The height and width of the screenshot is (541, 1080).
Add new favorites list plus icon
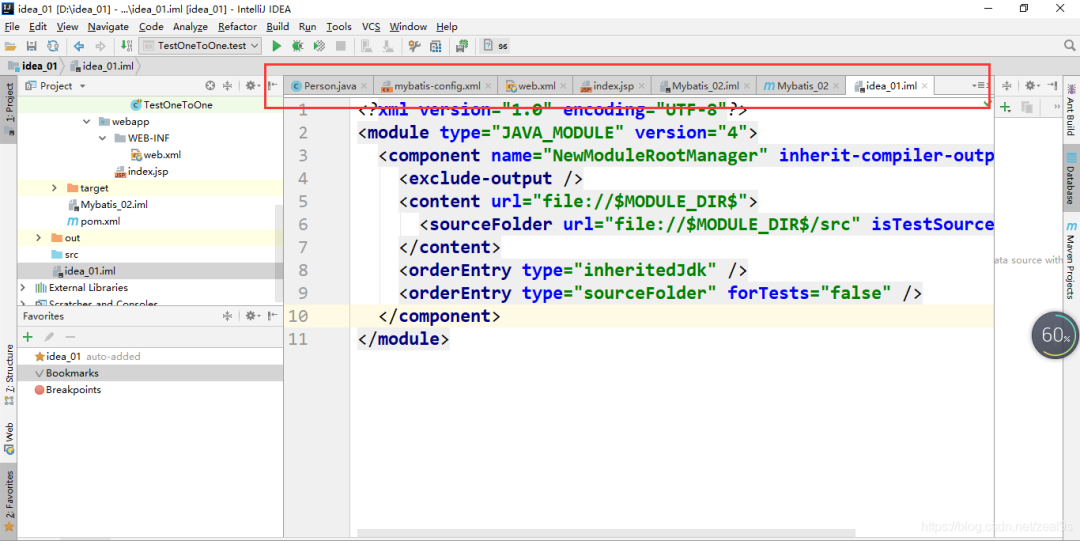[28, 337]
